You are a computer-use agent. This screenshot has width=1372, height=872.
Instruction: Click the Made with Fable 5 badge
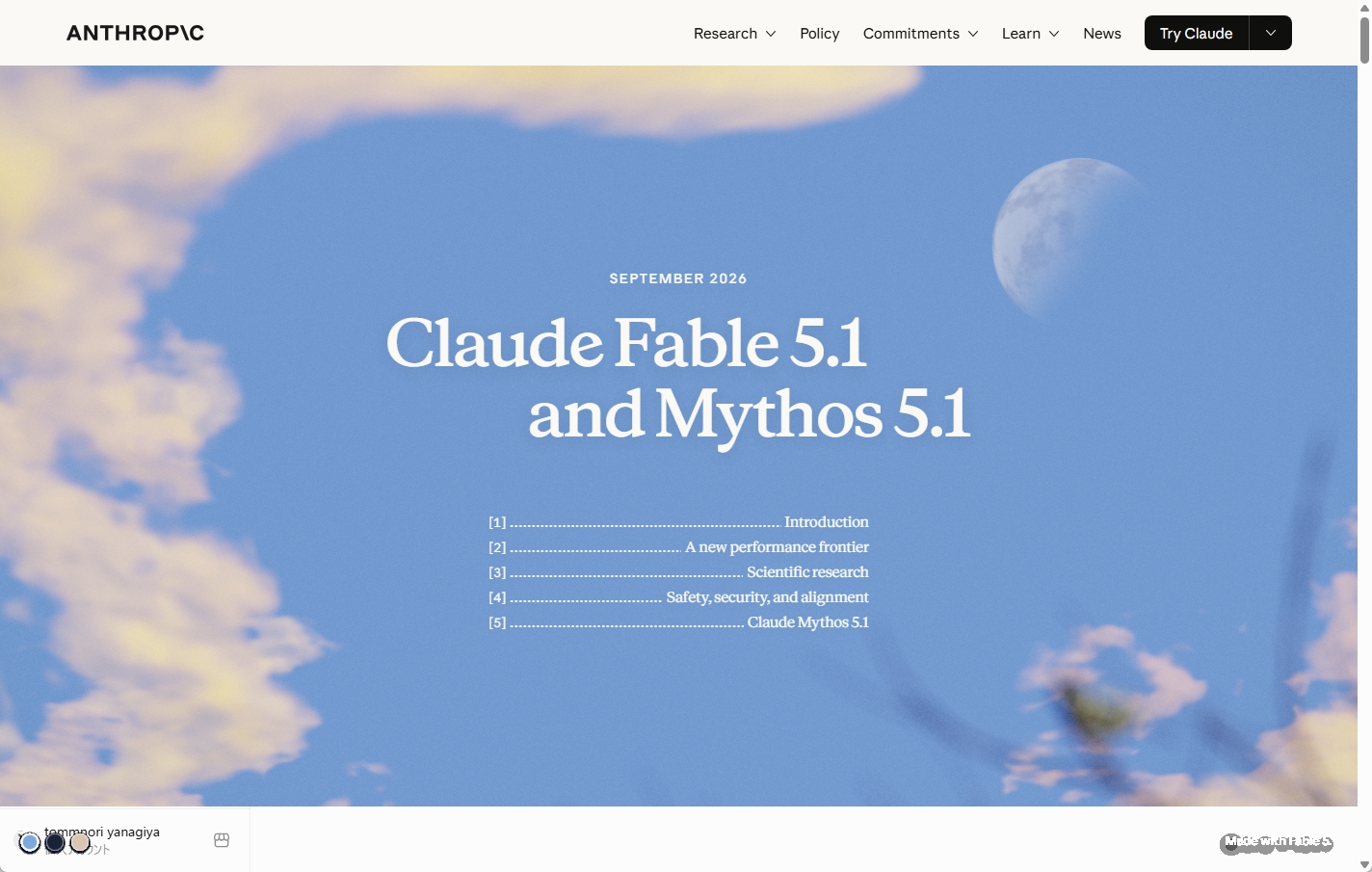[x=1277, y=842]
